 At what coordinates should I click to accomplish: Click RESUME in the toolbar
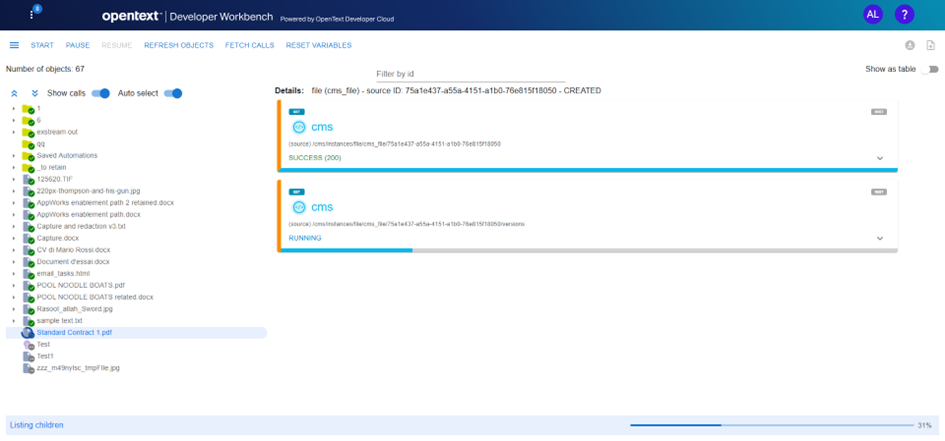[117, 45]
